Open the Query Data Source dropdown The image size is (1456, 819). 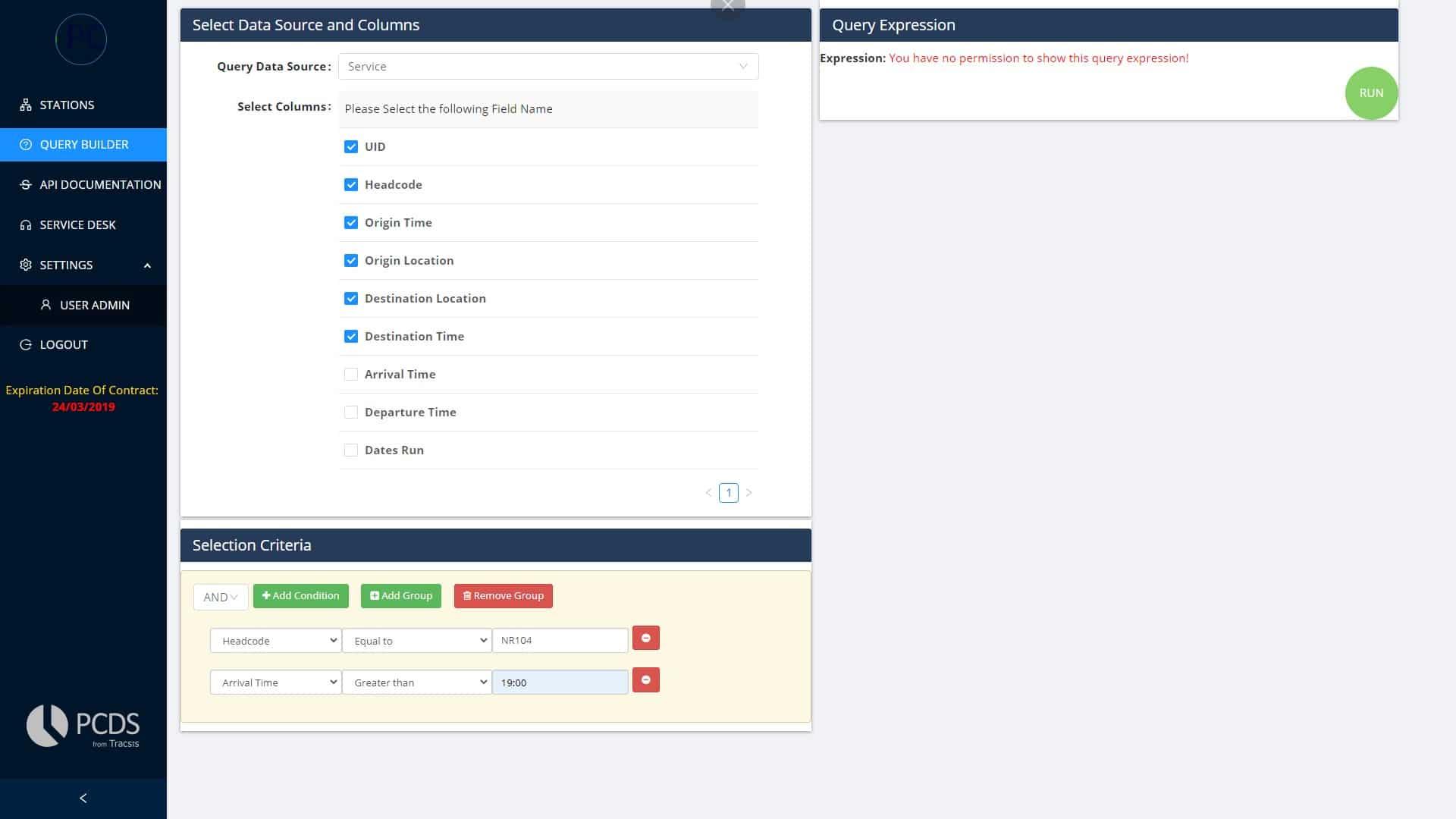click(x=548, y=67)
